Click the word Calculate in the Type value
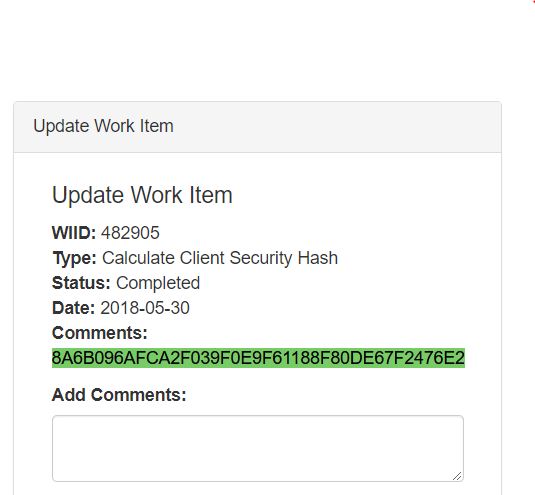This screenshot has width=535, height=495. [x=139, y=258]
